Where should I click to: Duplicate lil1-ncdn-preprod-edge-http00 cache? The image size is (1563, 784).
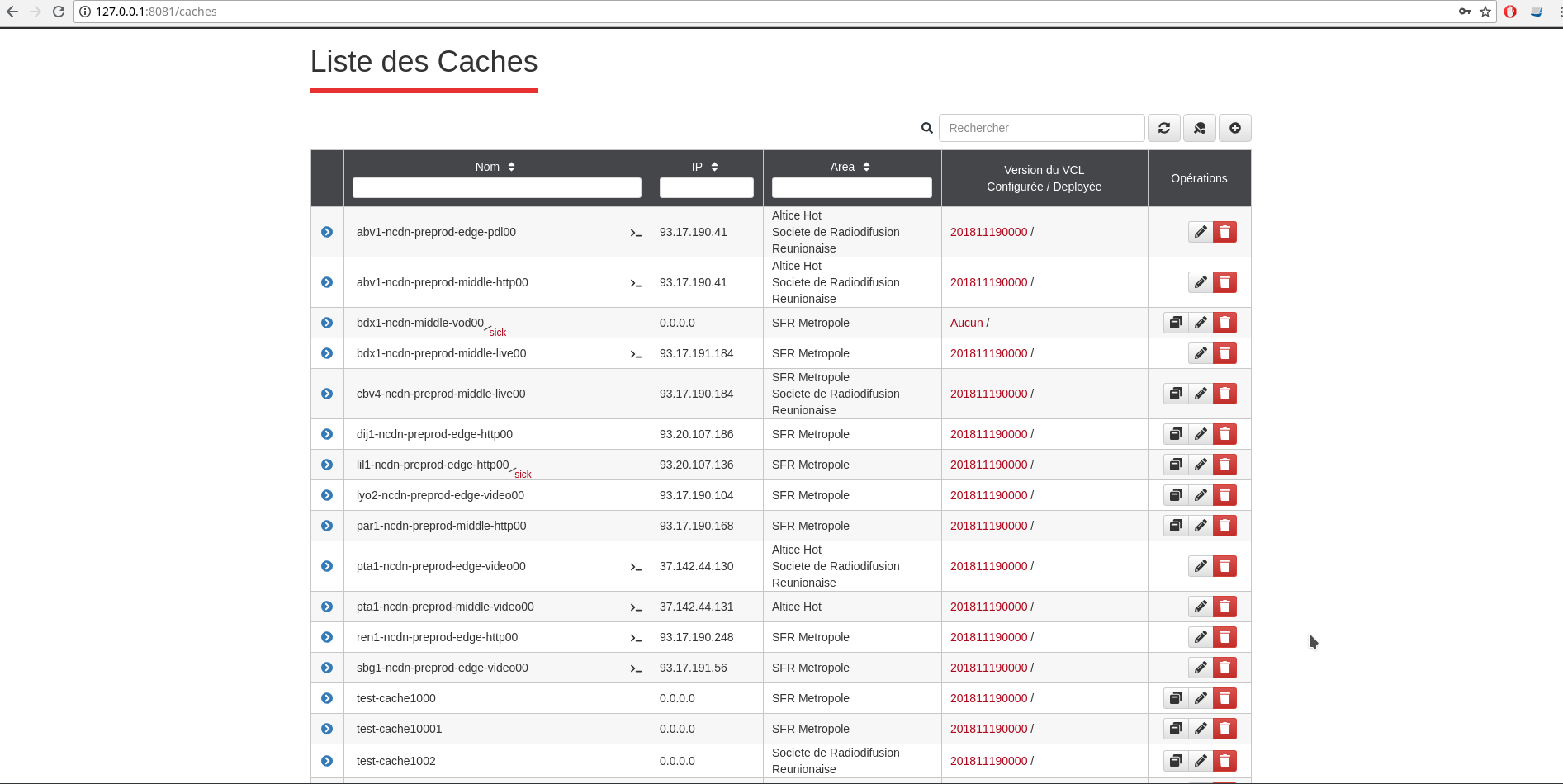(x=1176, y=465)
